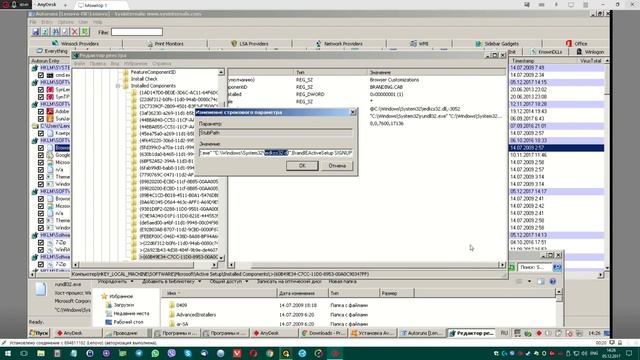Click OK in the string edit dialog

[302, 166]
